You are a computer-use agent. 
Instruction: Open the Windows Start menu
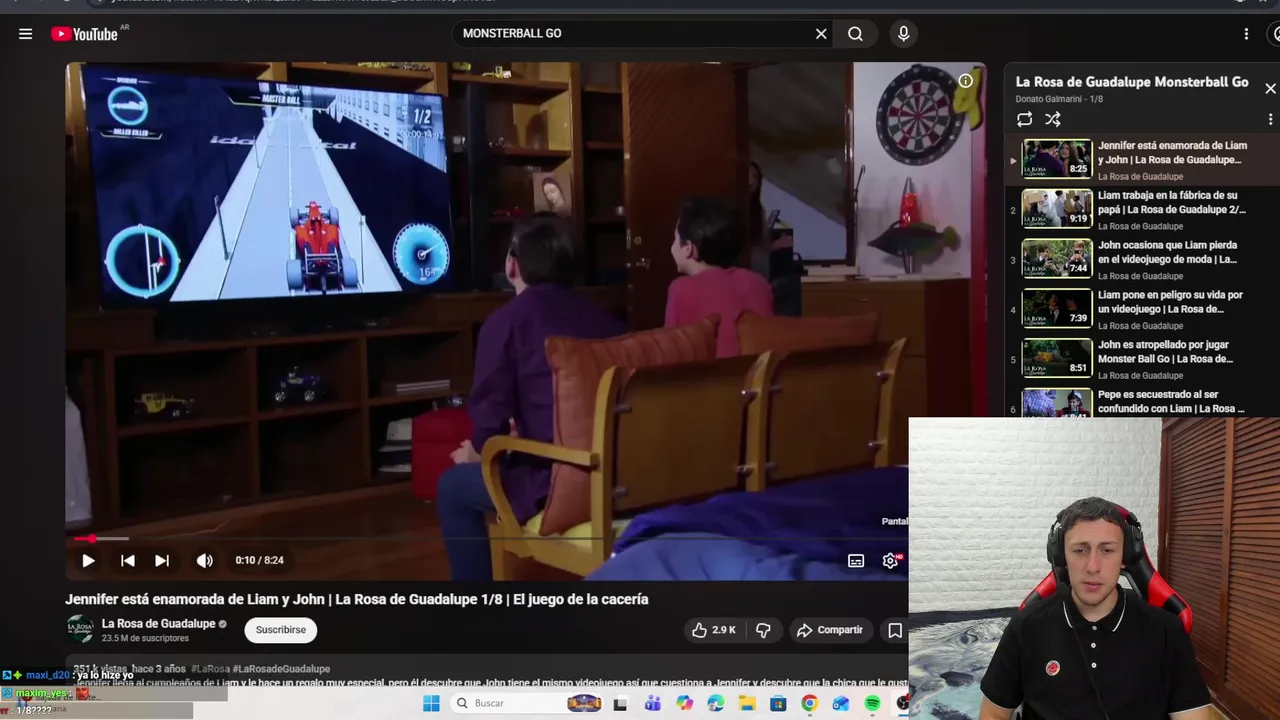pos(431,703)
